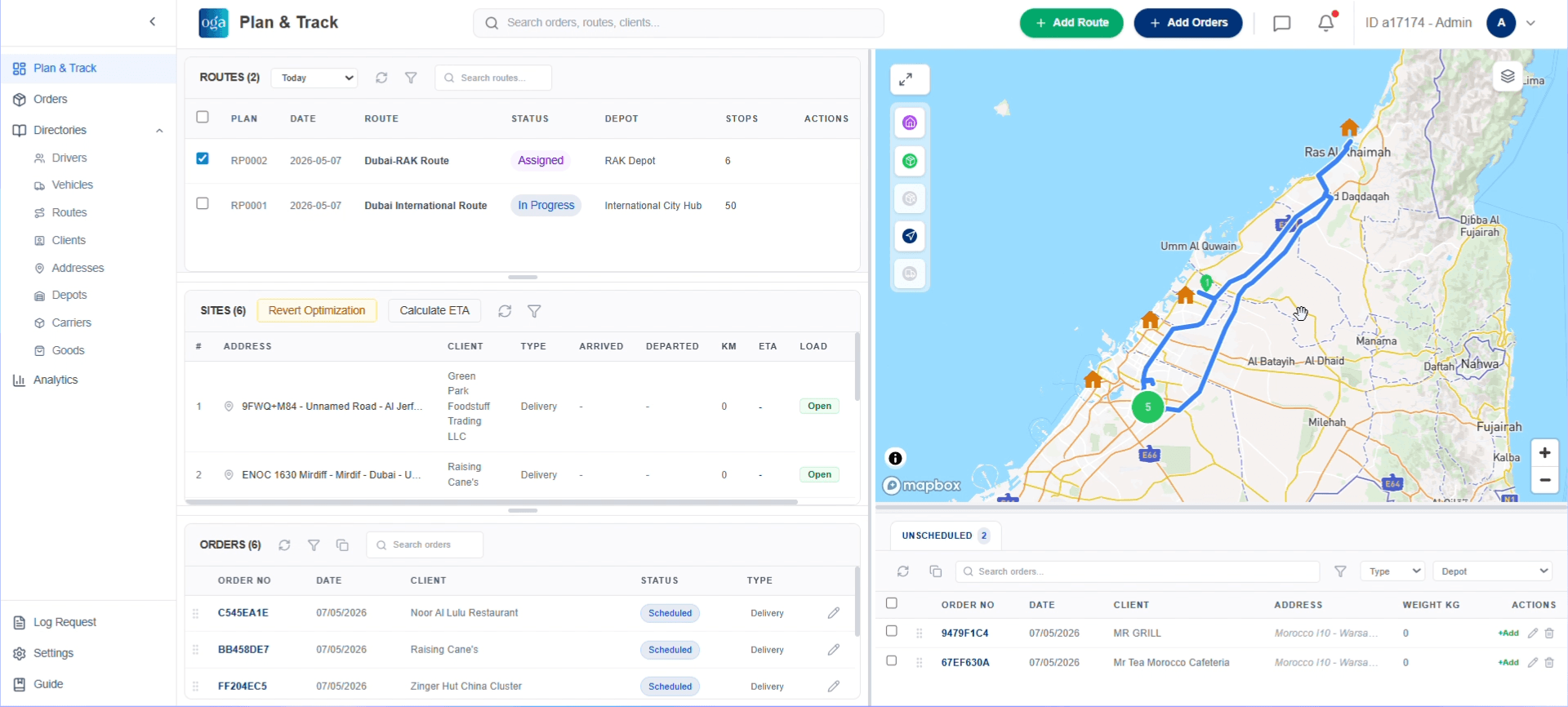Click Revert Optimization
Image resolution: width=1568 pixels, height=707 pixels.
click(317, 311)
